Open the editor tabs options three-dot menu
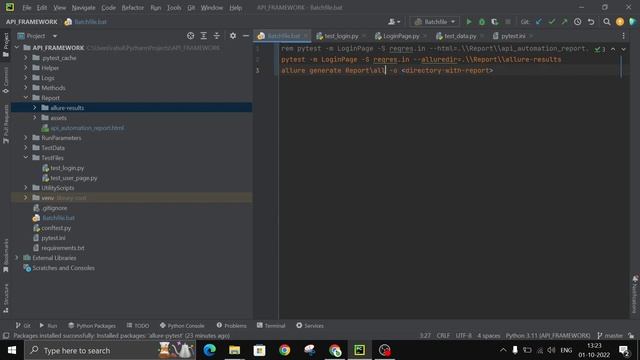The image size is (640, 360). click(x=623, y=36)
